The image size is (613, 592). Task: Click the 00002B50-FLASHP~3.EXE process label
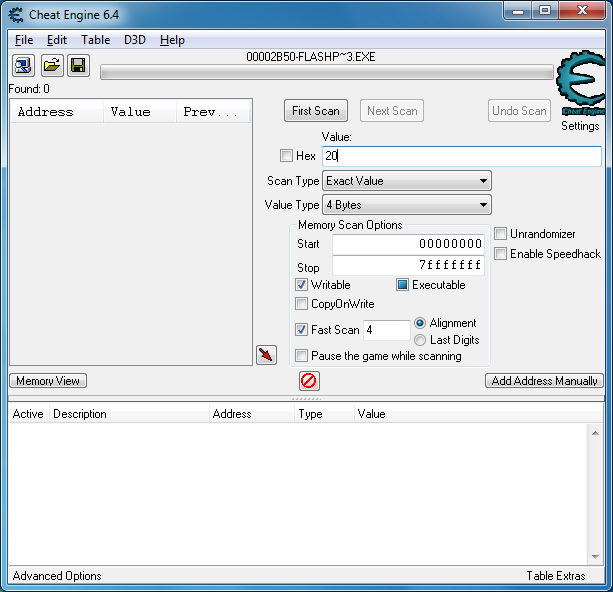[x=311, y=57]
